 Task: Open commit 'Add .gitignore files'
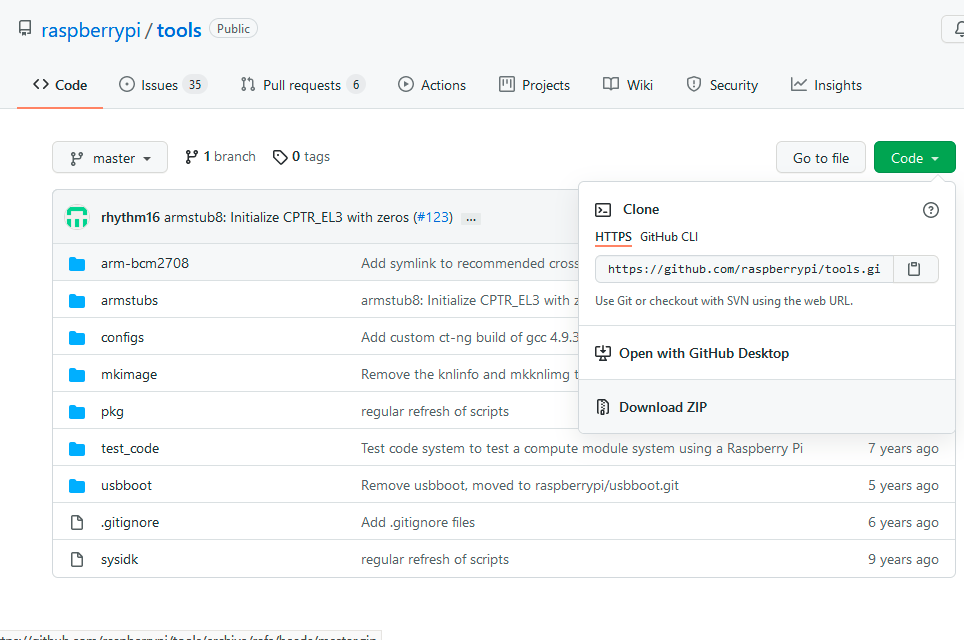pyautogui.click(x=417, y=522)
